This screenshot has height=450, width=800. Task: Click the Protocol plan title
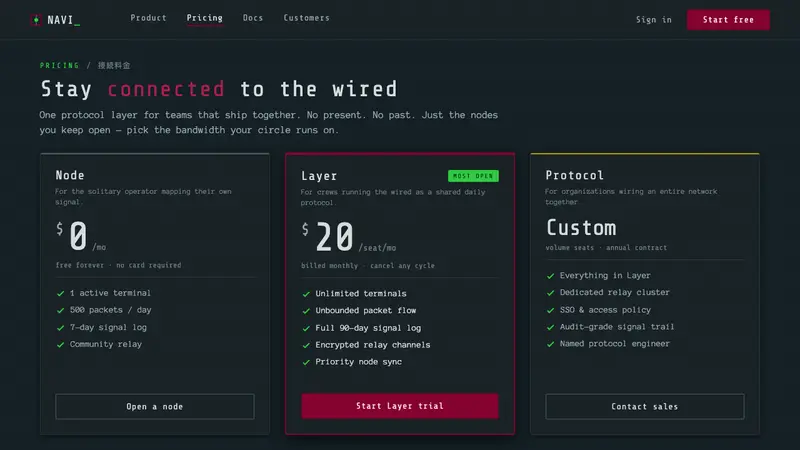[574, 176]
